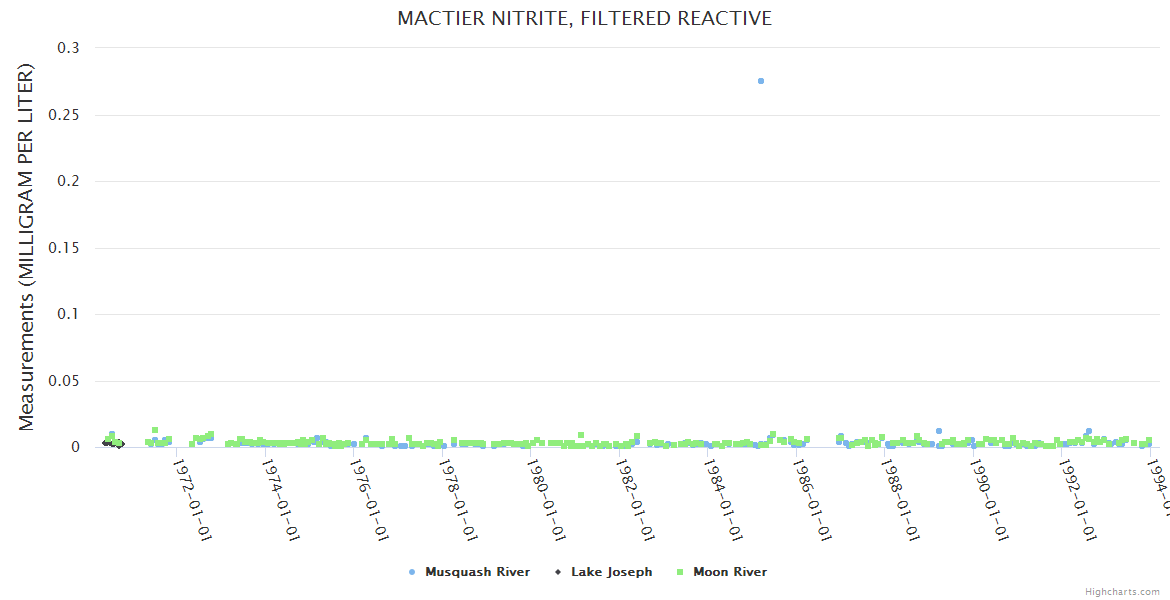Click the black Lake Joseph diamond points cluster

113,443
